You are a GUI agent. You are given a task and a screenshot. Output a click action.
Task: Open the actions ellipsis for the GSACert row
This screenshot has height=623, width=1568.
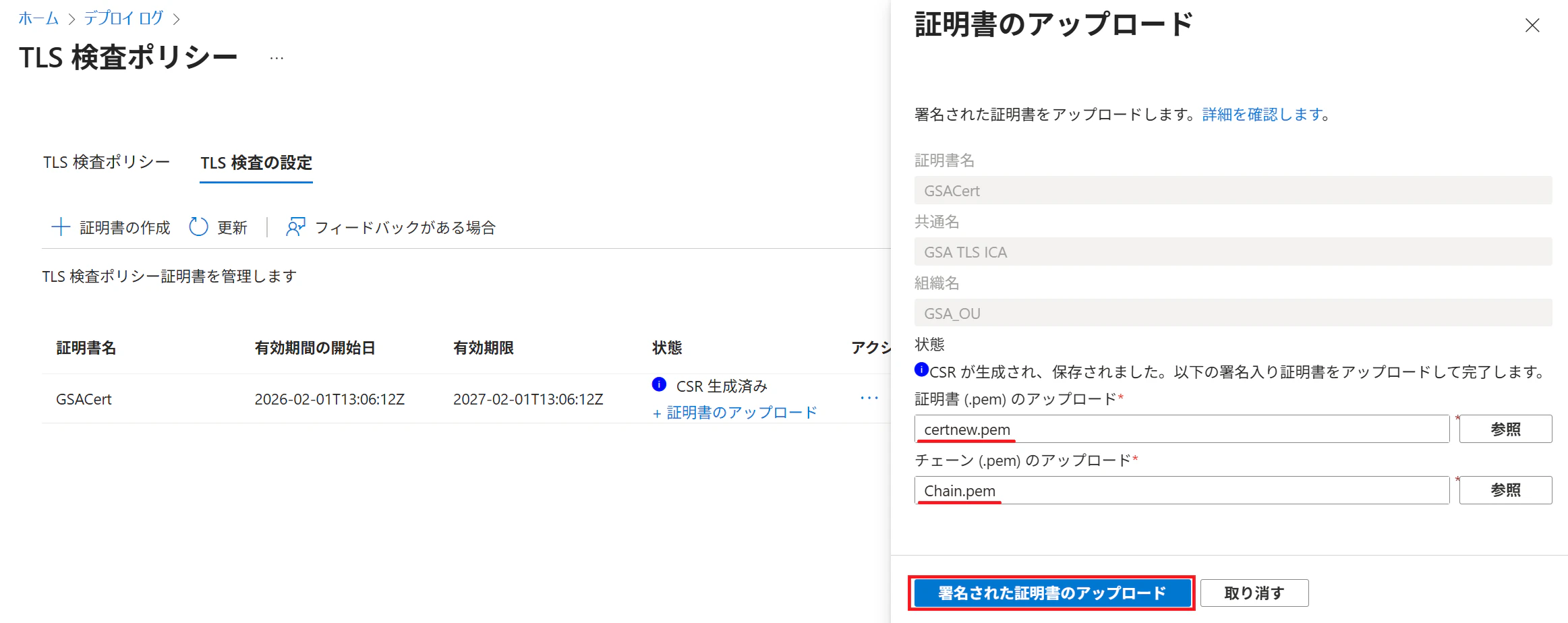point(869,398)
